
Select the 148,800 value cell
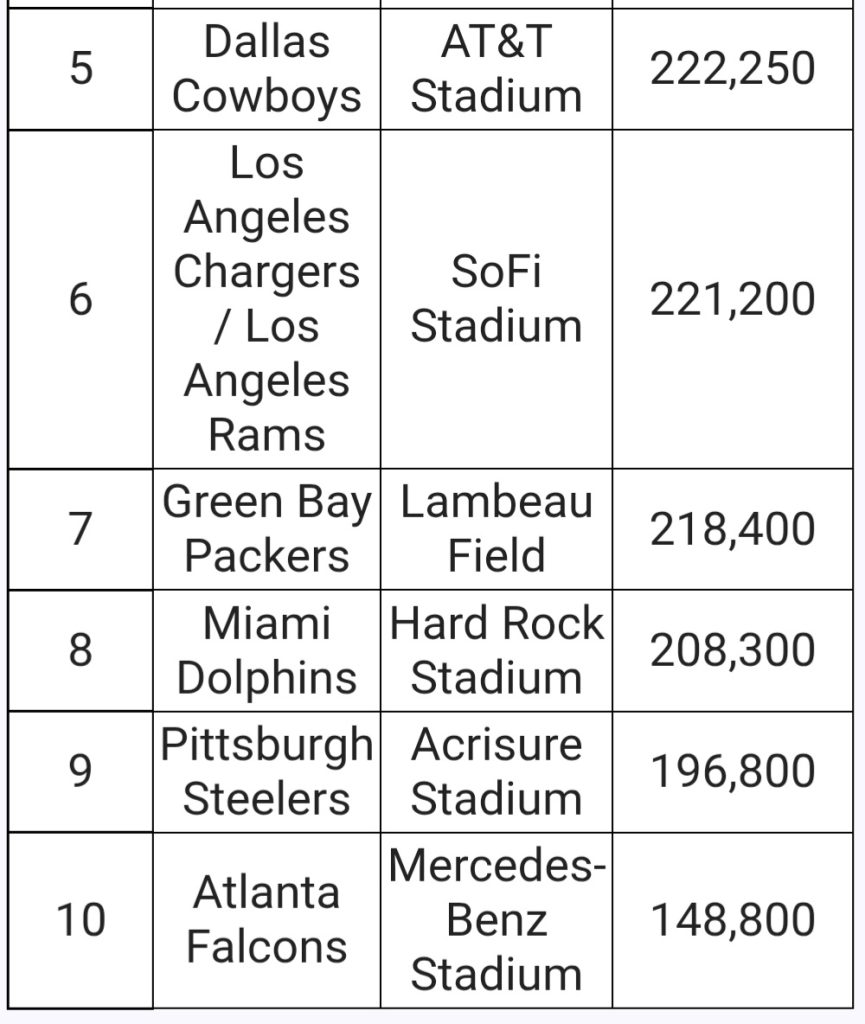point(732,920)
